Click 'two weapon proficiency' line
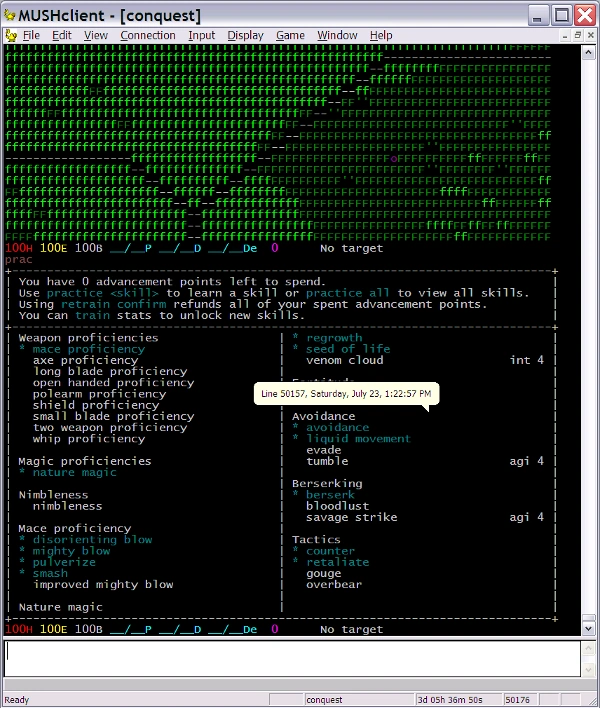Viewport: 600px width, 708px height. [110, 428]
